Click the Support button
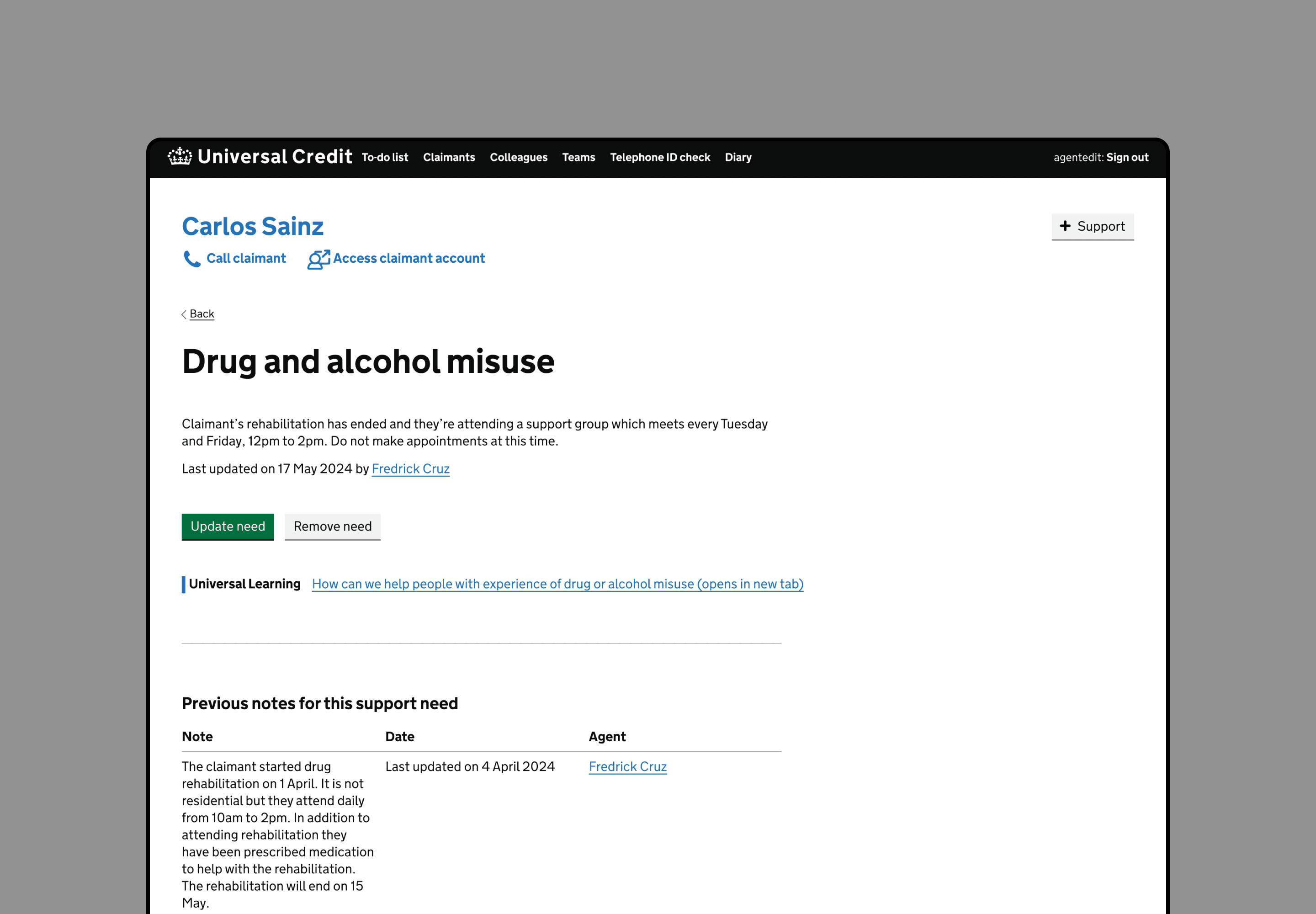 1093,226
